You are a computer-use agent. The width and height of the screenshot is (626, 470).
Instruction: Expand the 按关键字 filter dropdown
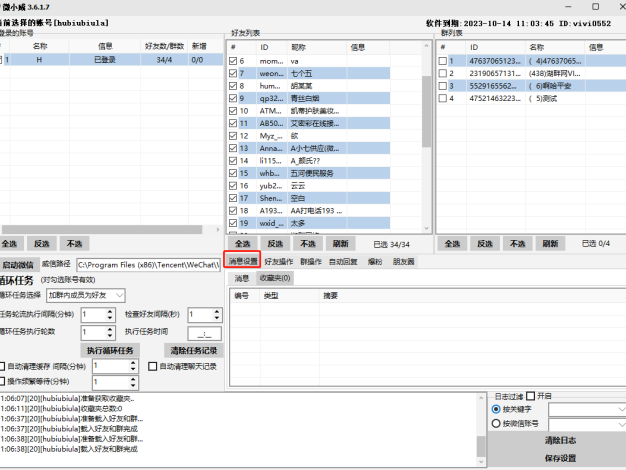586,409
